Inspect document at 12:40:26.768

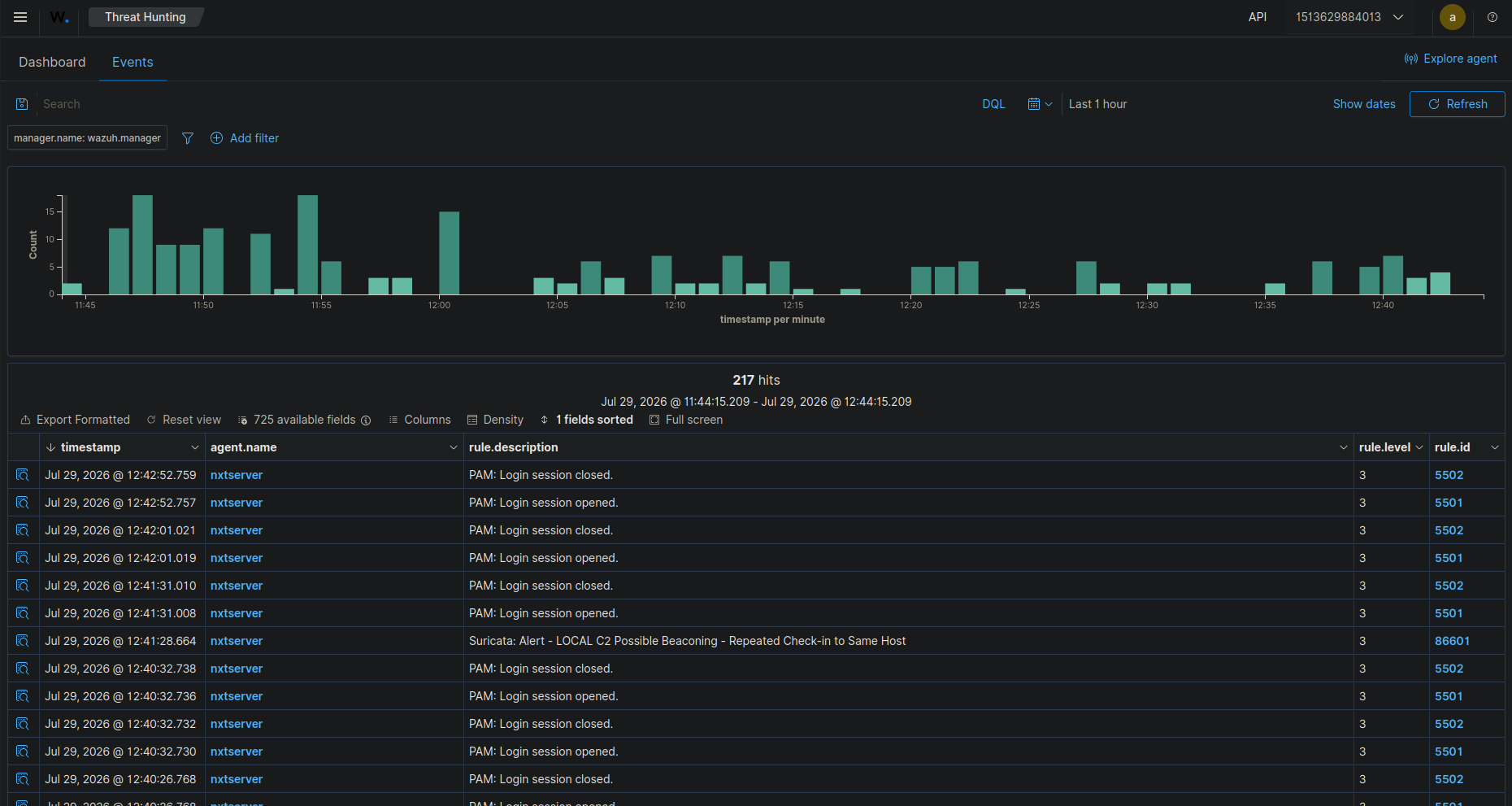[x=23, y=779]
